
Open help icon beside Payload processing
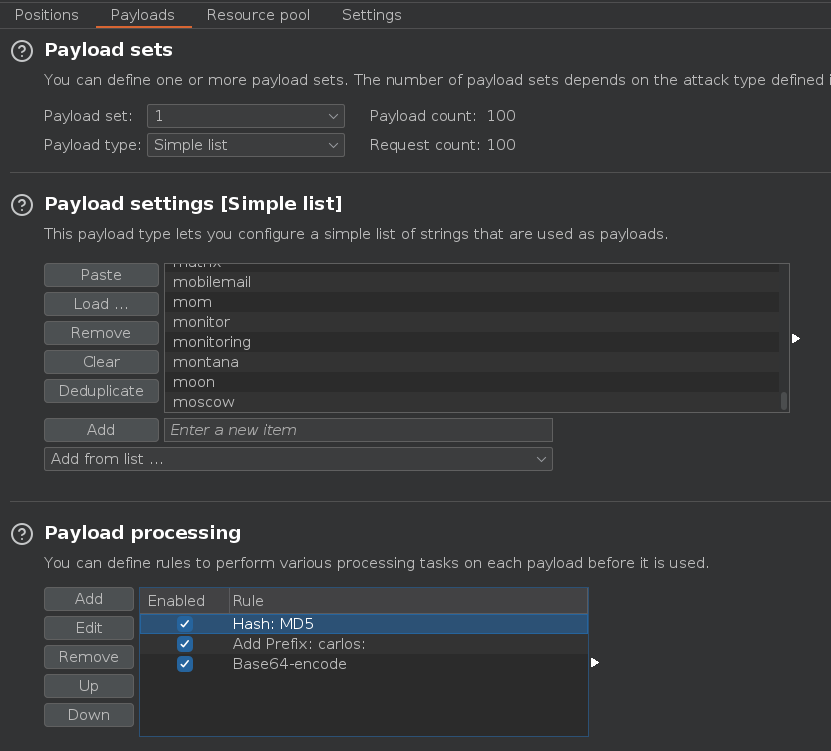pyautogui.click(x=21, y=533)
